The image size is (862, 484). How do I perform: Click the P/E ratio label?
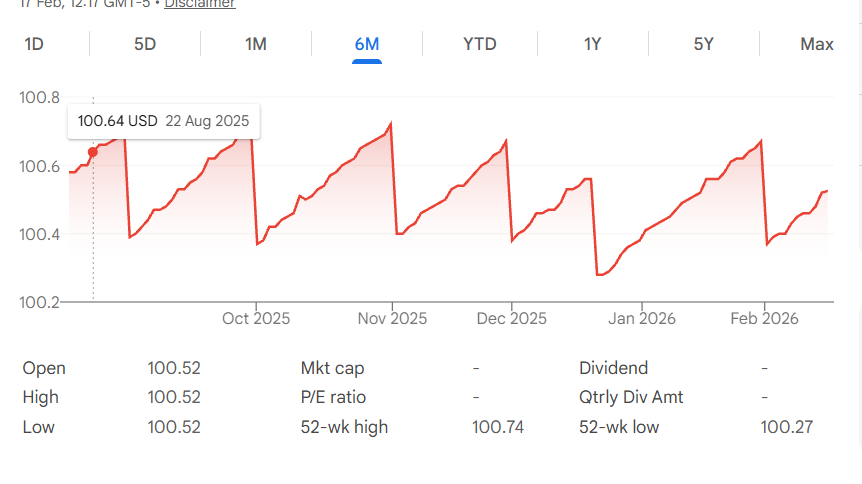click(x=332, y=397)
